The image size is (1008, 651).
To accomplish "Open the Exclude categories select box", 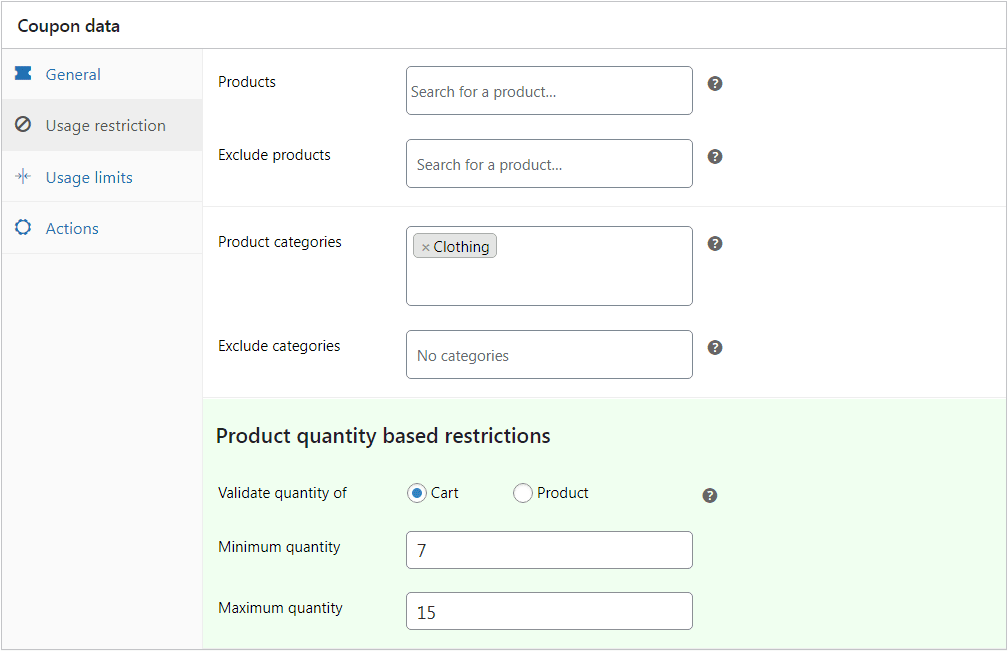I will click(x=549, y=355).
